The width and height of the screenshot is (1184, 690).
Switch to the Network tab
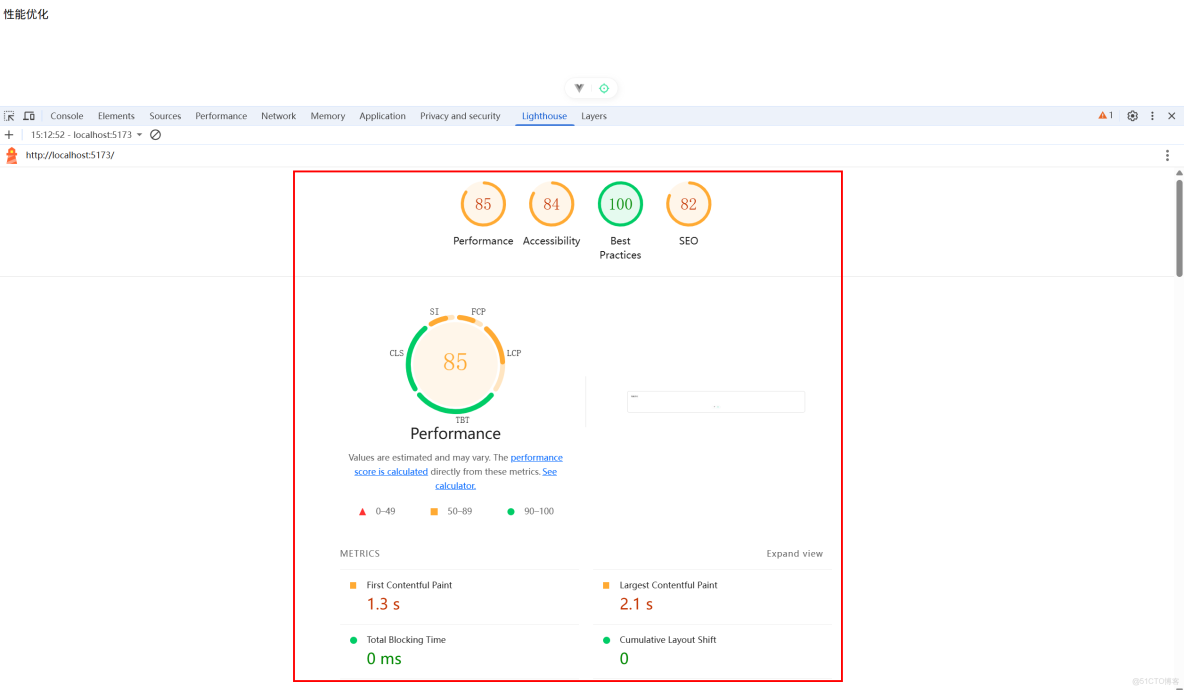point(278,116)
